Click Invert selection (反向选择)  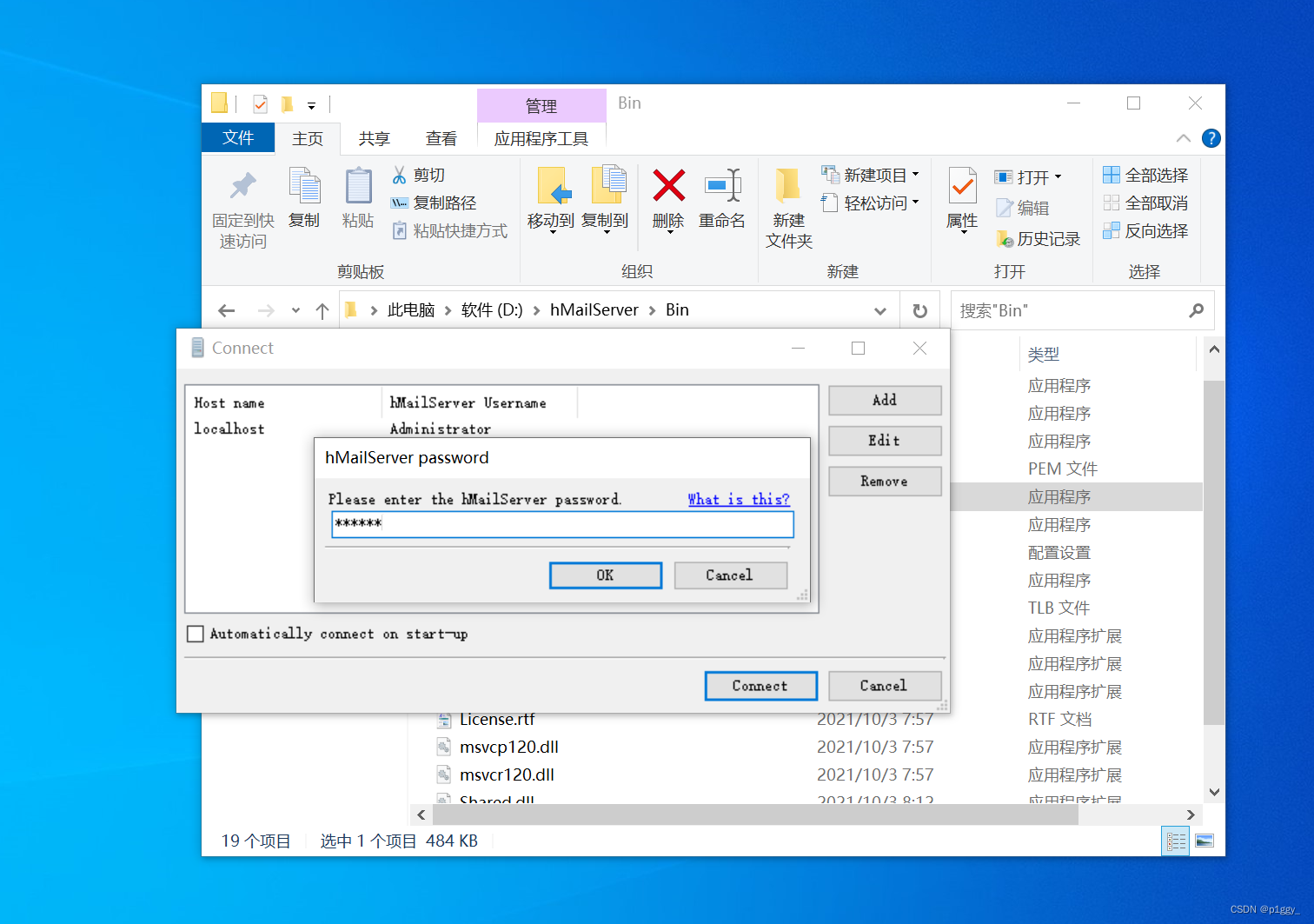1145,230
